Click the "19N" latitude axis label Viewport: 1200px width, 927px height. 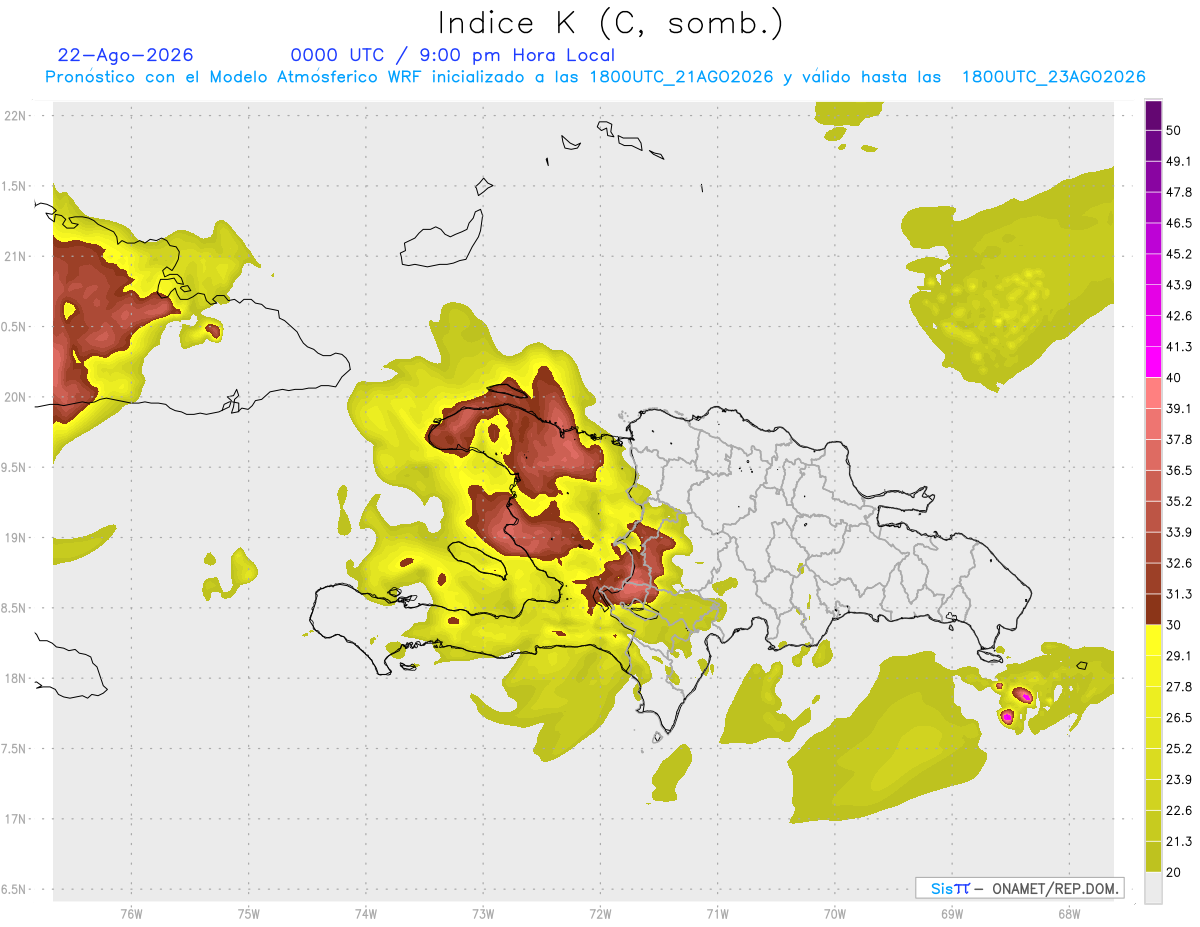pos(15,538)
